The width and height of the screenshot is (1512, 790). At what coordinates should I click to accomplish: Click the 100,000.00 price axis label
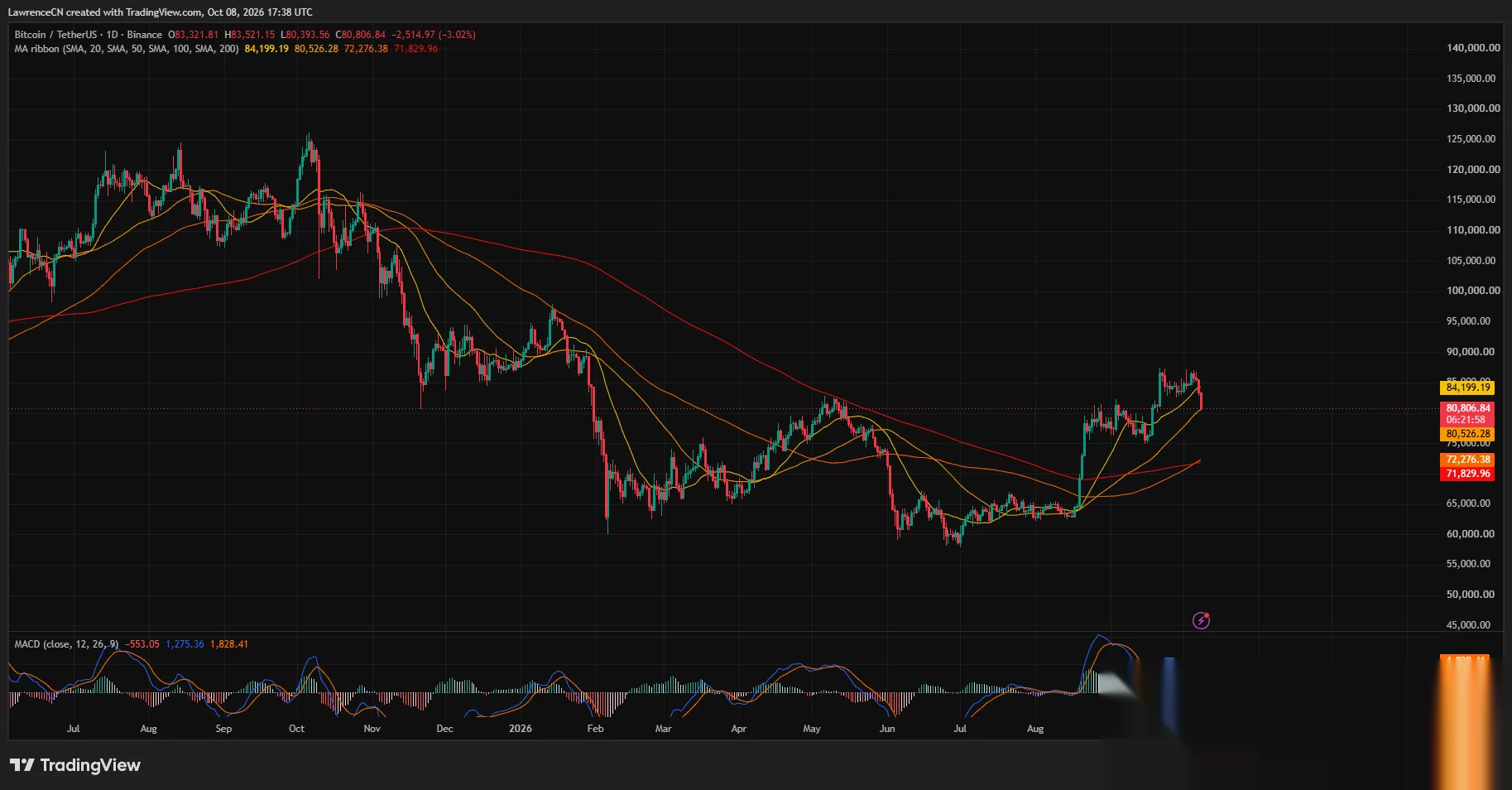coord(1473,291)
